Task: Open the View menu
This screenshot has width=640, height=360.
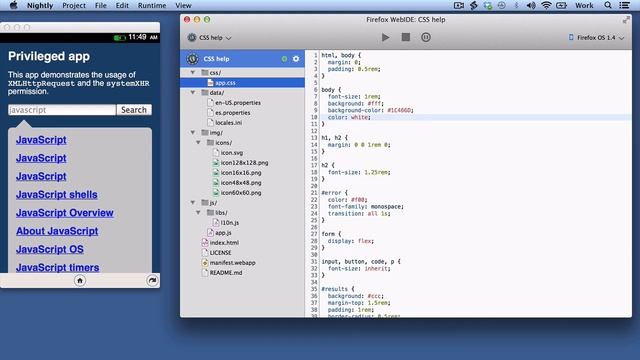Action: pyautogui.click(x=183, y=5)
